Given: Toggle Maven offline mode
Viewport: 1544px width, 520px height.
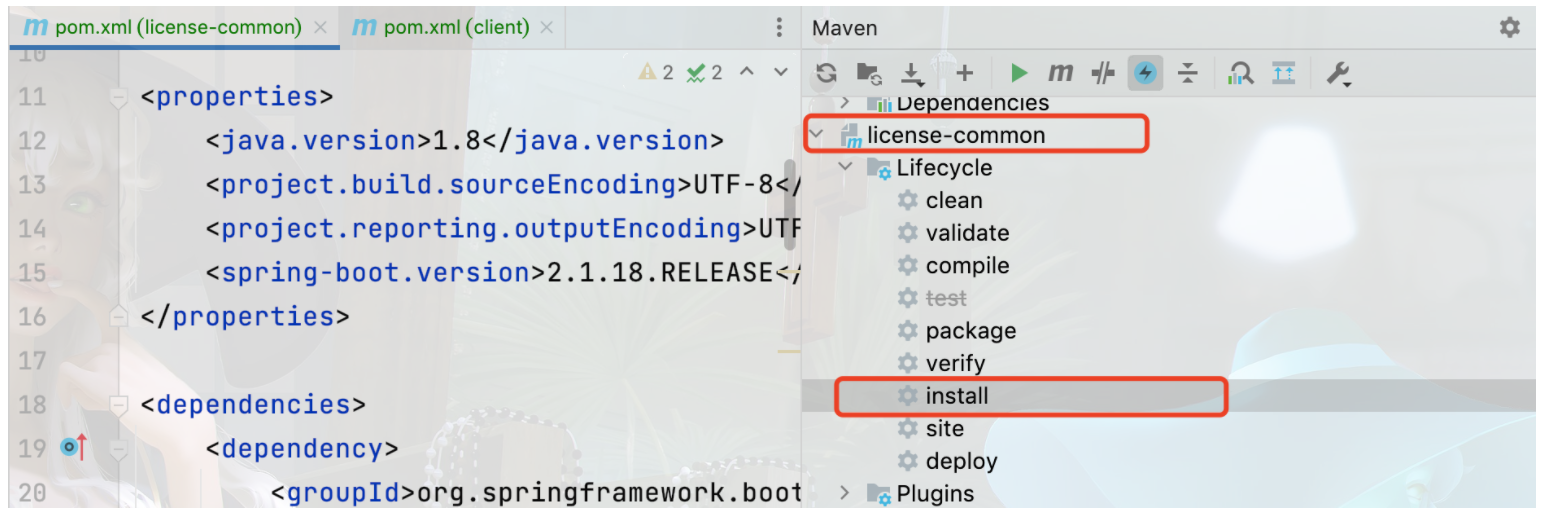Looking at the screenshot, I should pos(1103,73).
